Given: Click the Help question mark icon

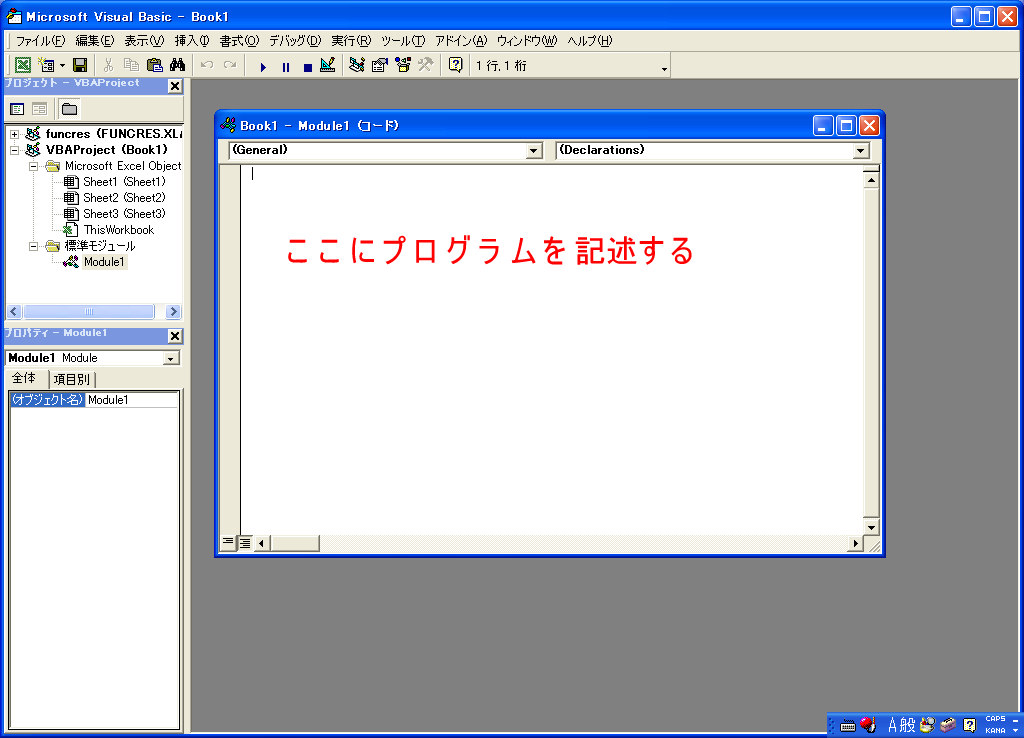Looking at the screenshot, I should click(x=455, y=66).
